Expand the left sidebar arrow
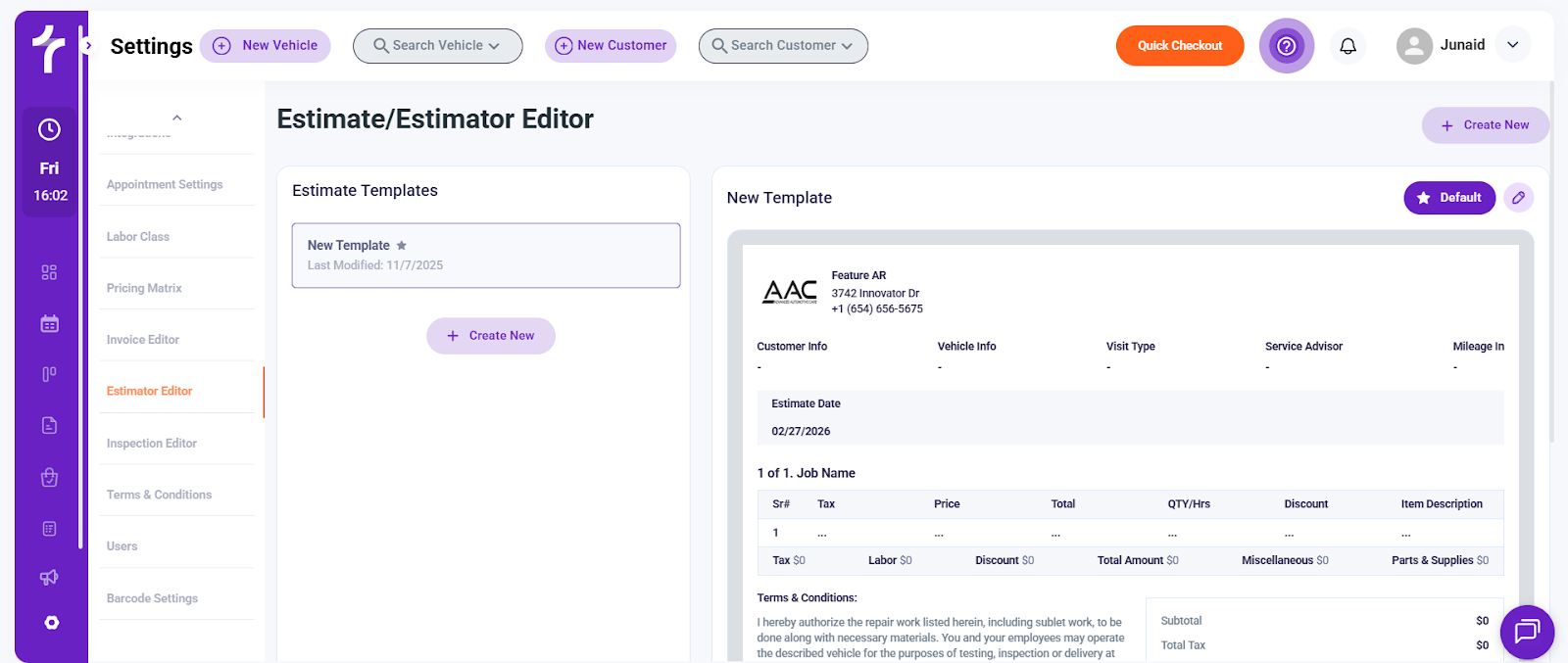The width and height of the screenshot is (1568, 663). tap(88, 45)
